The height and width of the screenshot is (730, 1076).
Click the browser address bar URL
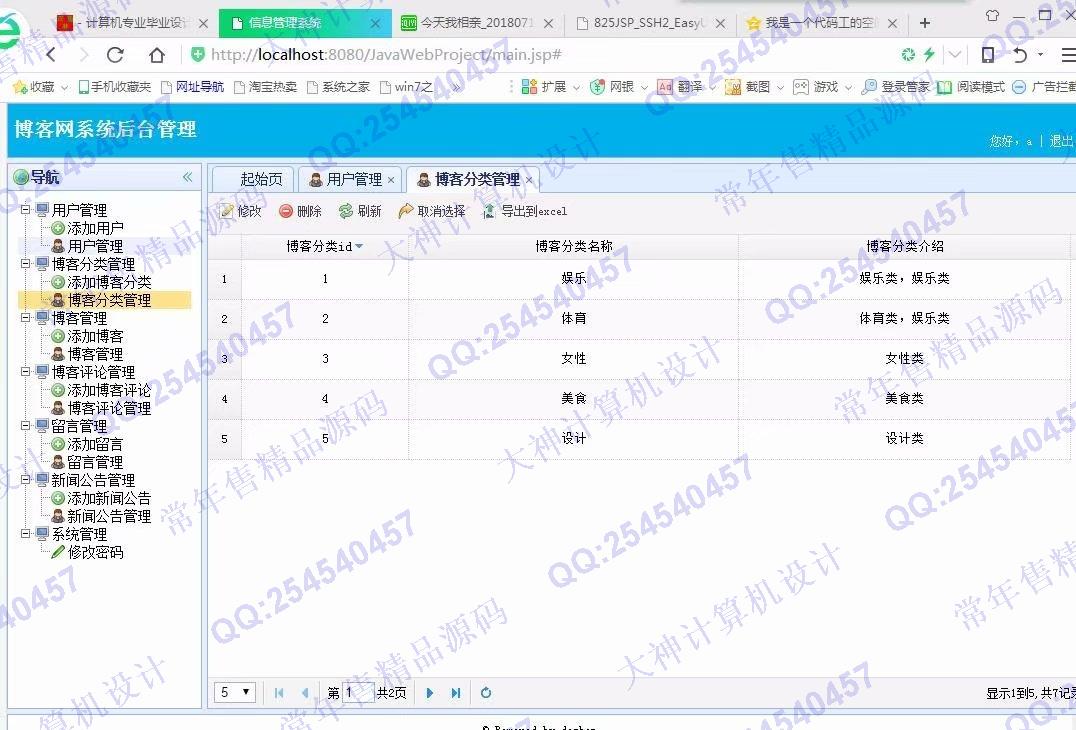(386, 55)
